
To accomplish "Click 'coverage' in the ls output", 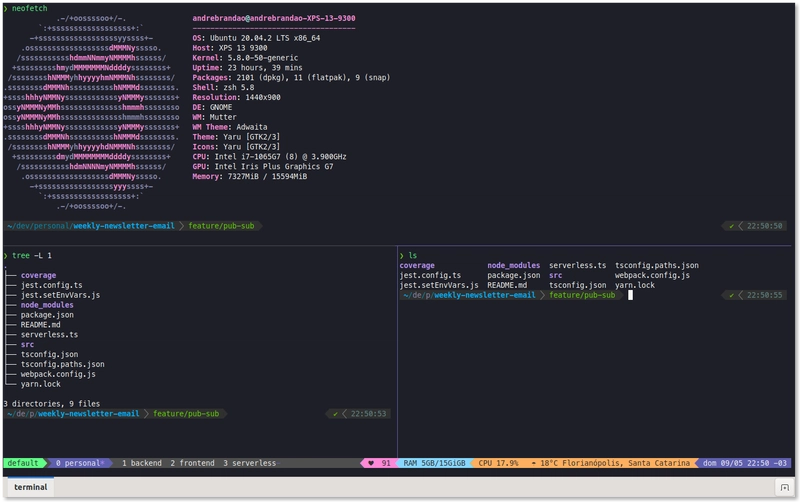I will [417, 265].
